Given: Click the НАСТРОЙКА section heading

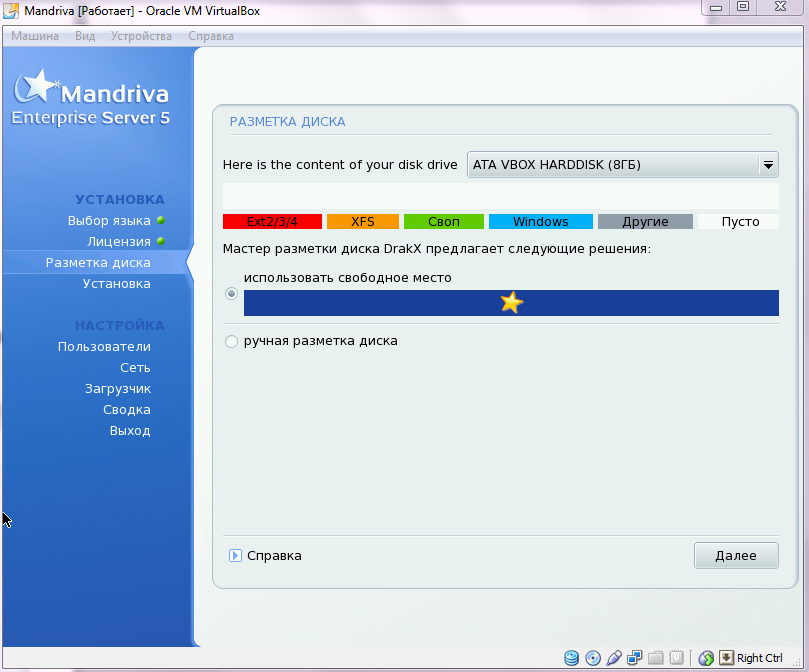Looking at the screenshot, I should pos(120,325).
